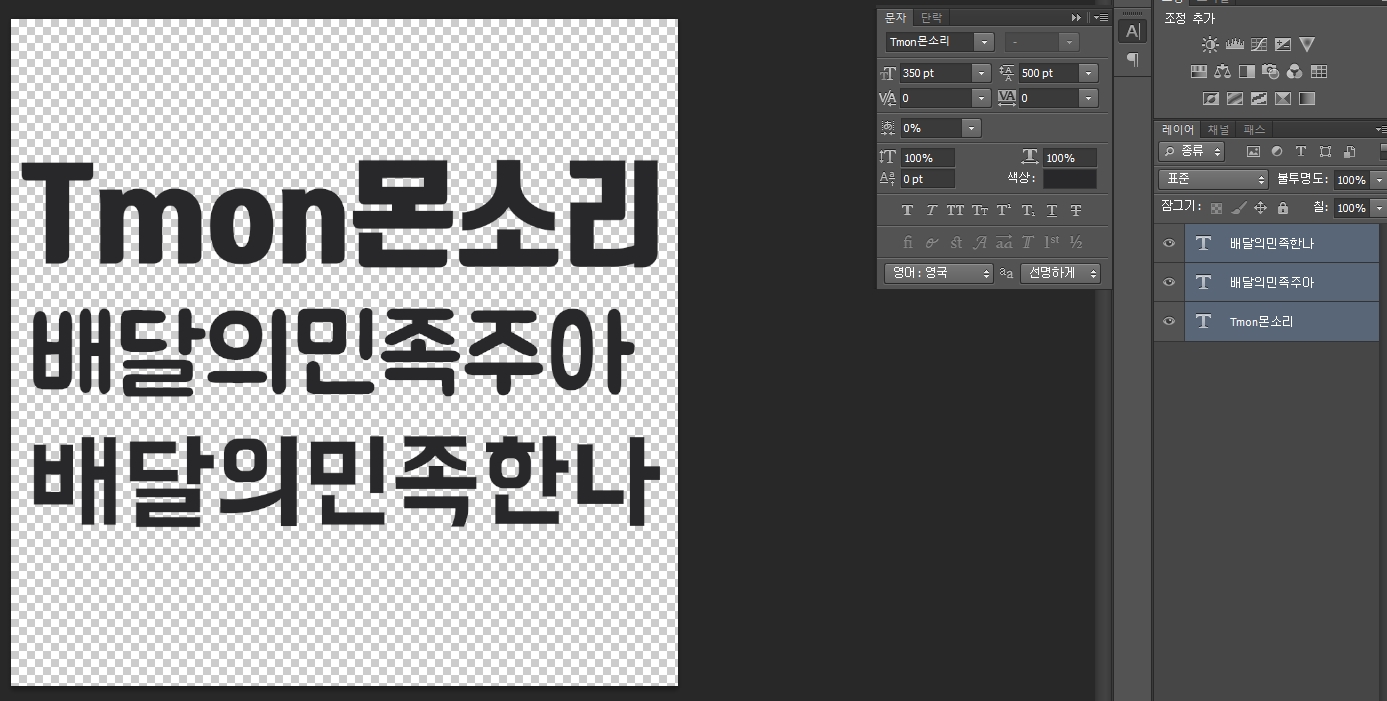The image size is (1387, 701).
Task: Toggle lock transparent pixels
Action: click(1216, 208)
